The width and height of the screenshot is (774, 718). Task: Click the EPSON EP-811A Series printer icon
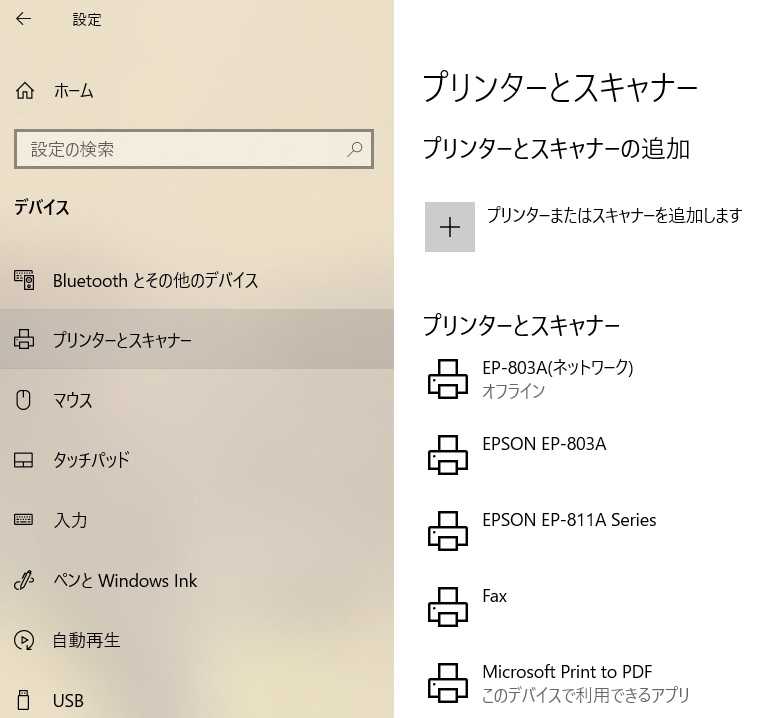[447, 531]
